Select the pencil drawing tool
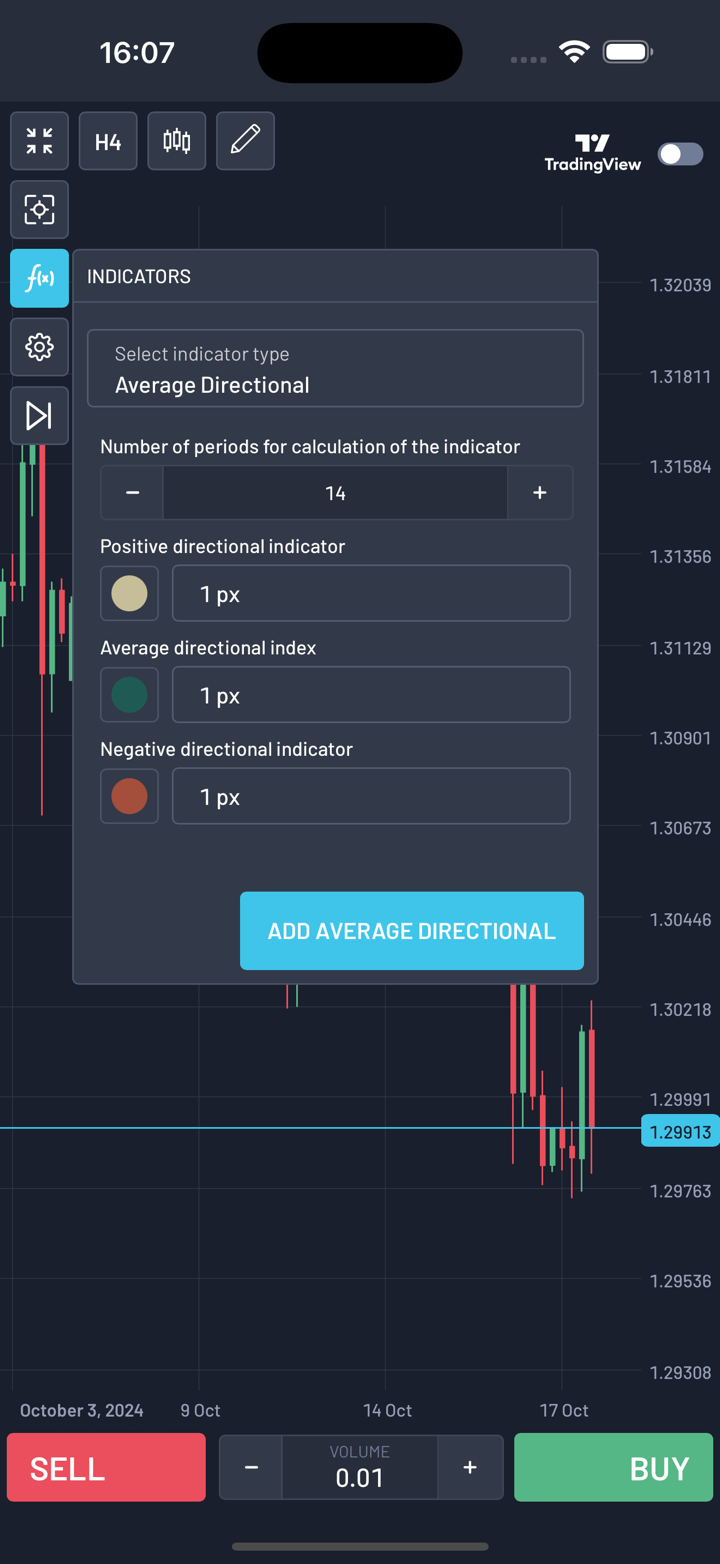 (x=245, y=141)
